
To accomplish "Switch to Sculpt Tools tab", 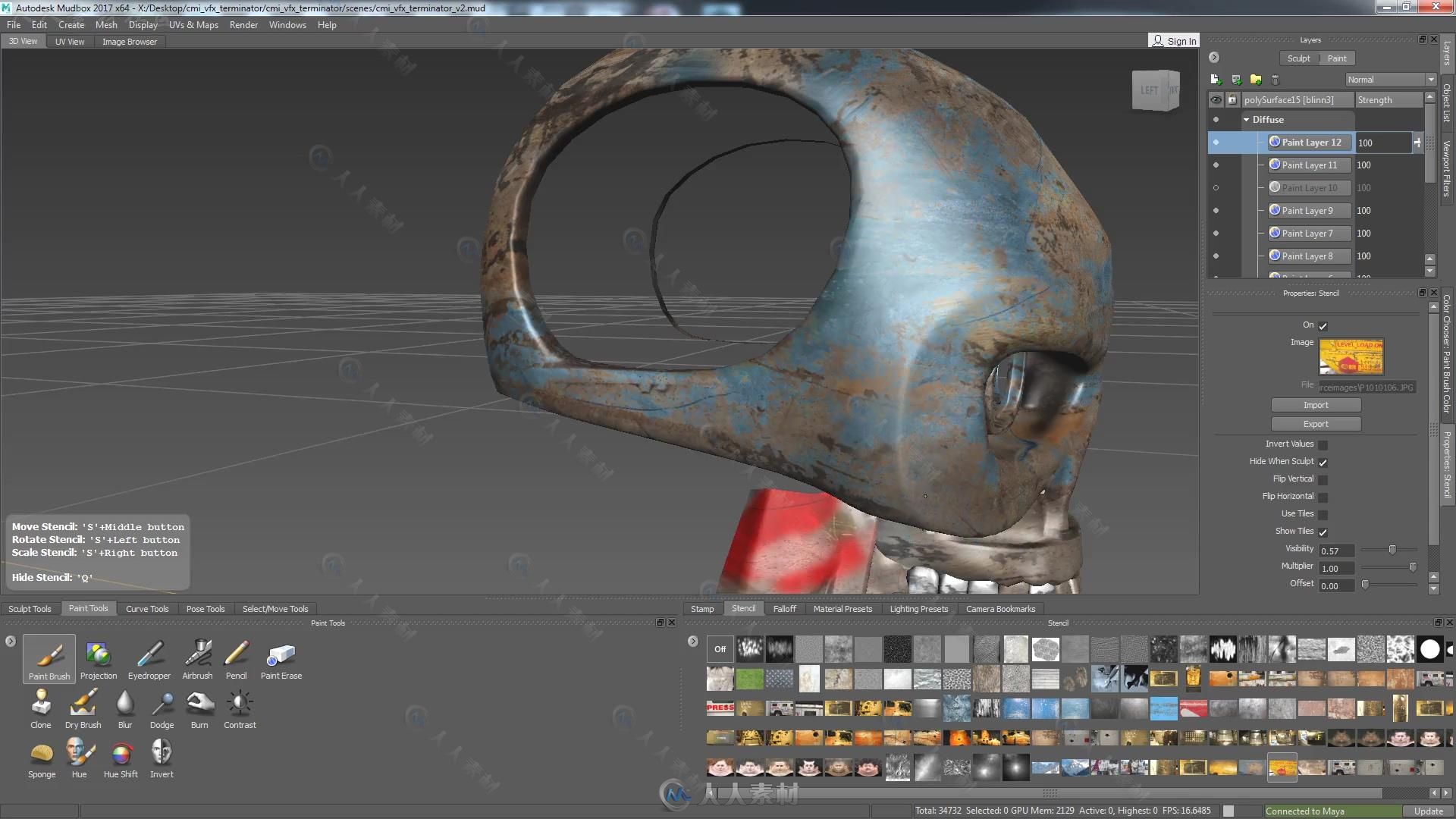I will point(30,609).
